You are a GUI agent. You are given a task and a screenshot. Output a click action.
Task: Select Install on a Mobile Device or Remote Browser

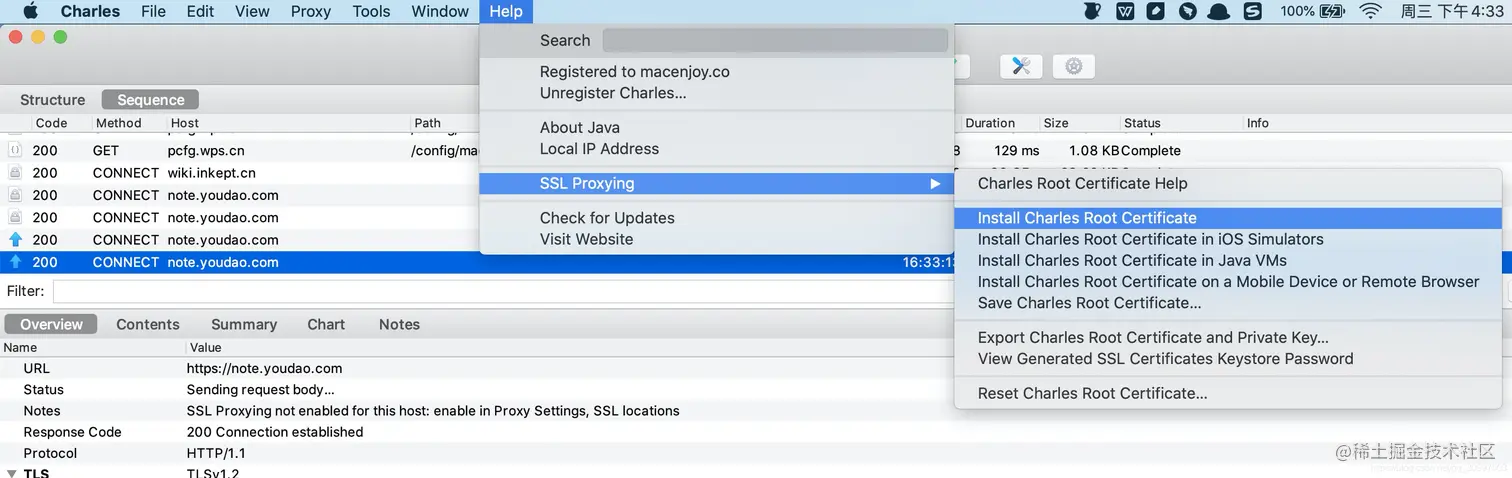click(x=1228, y=282)
